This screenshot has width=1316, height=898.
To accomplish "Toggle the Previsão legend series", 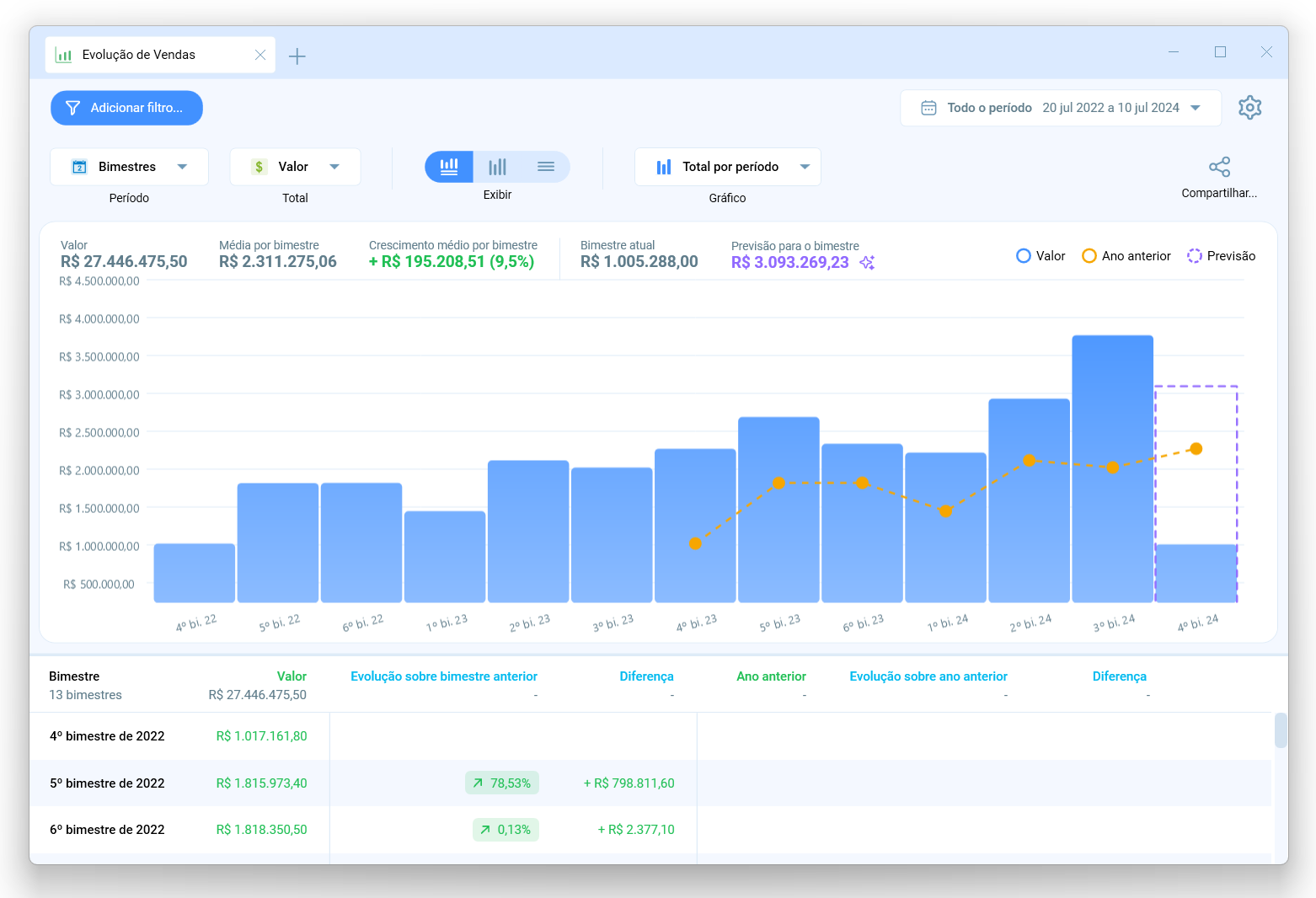I will [x=1221, y=256].
